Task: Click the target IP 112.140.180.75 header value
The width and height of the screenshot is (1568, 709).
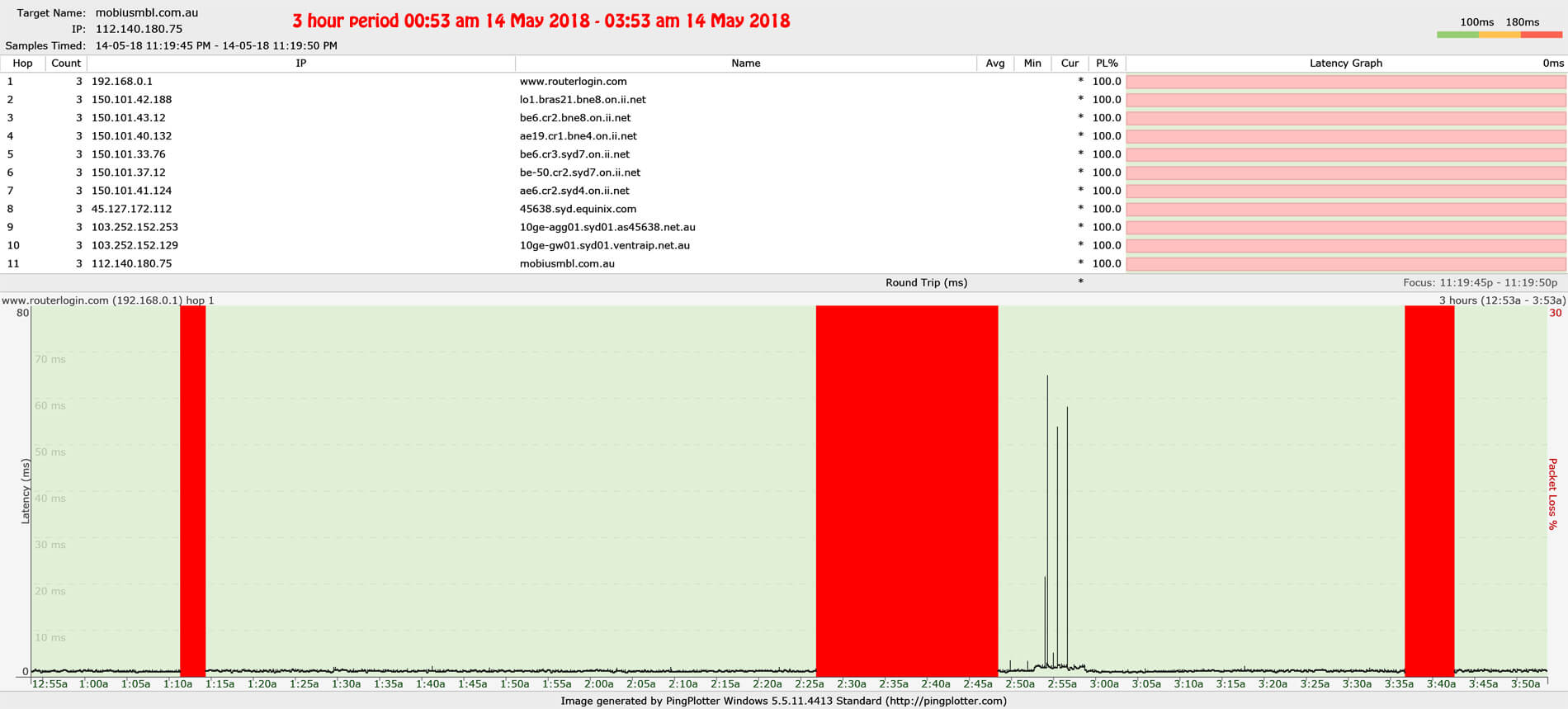Action: click(x=139, y=29)
